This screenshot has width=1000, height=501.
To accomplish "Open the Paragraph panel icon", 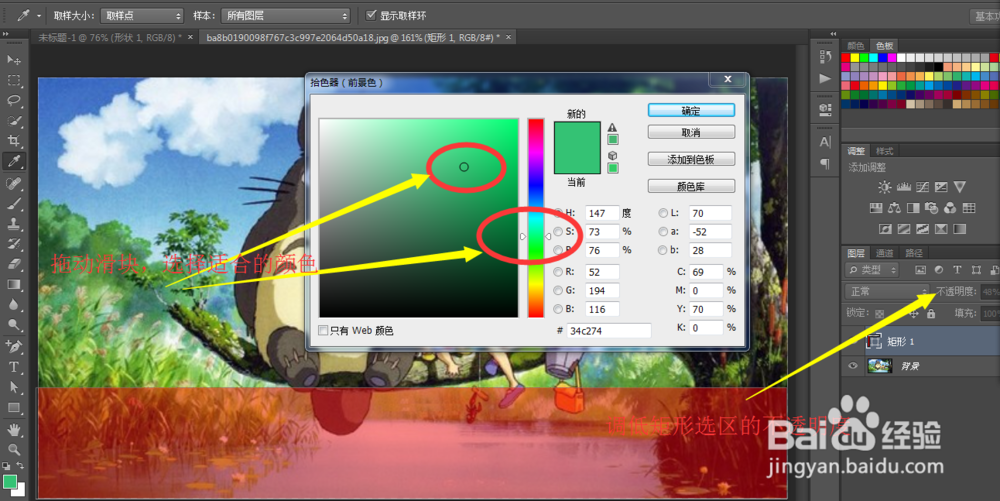I will (x=825, y=164).
